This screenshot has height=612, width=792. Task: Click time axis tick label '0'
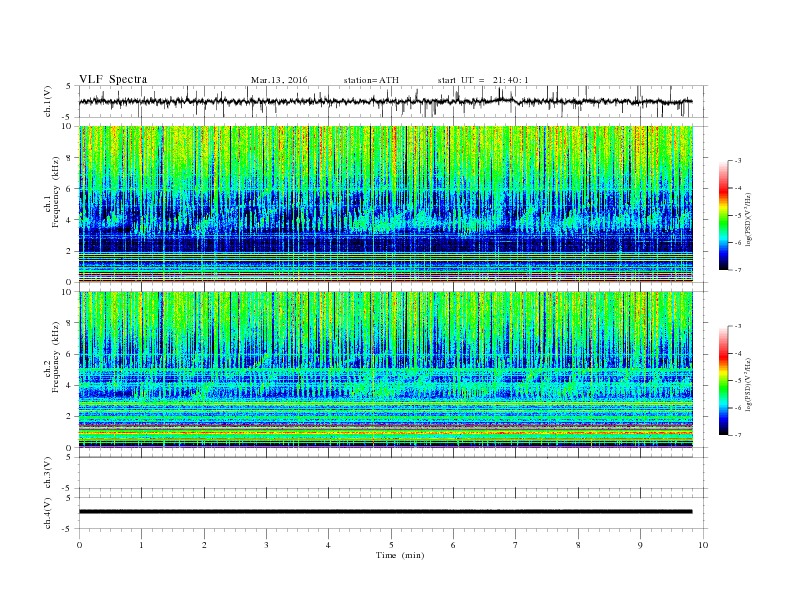pyautogui.click(x=79, y=545)
